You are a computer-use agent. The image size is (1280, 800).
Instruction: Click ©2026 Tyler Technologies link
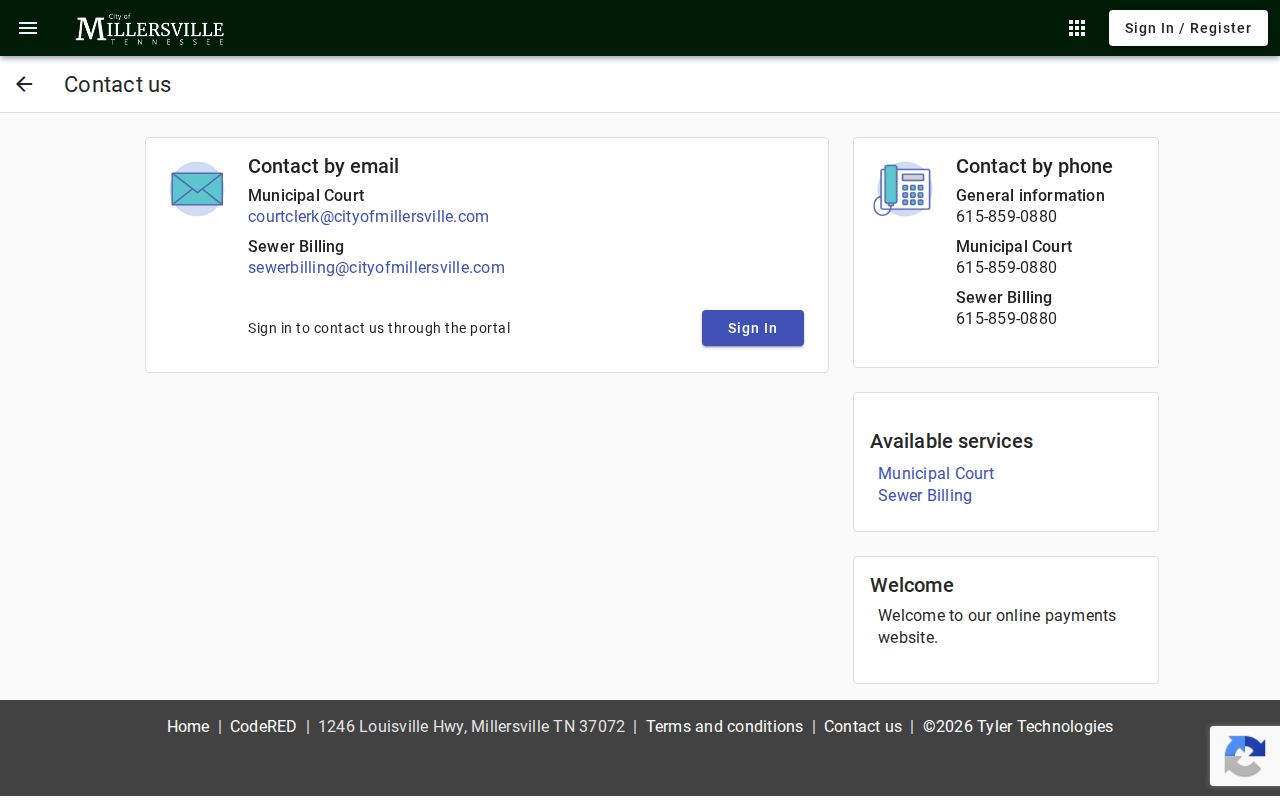(1018, 727)
